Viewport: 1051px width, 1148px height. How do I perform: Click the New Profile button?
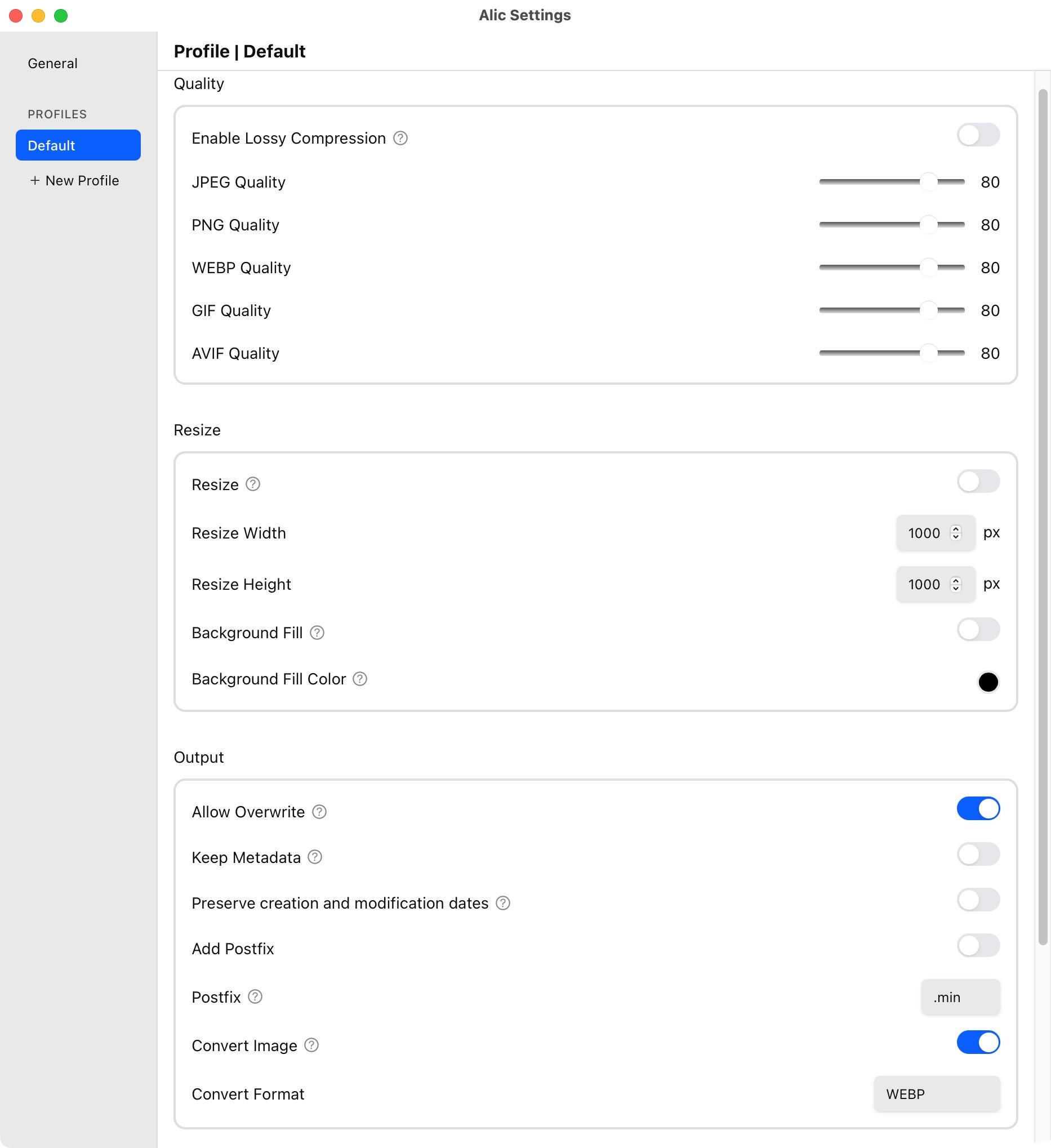pyautogui.click(x=74, y=180)
